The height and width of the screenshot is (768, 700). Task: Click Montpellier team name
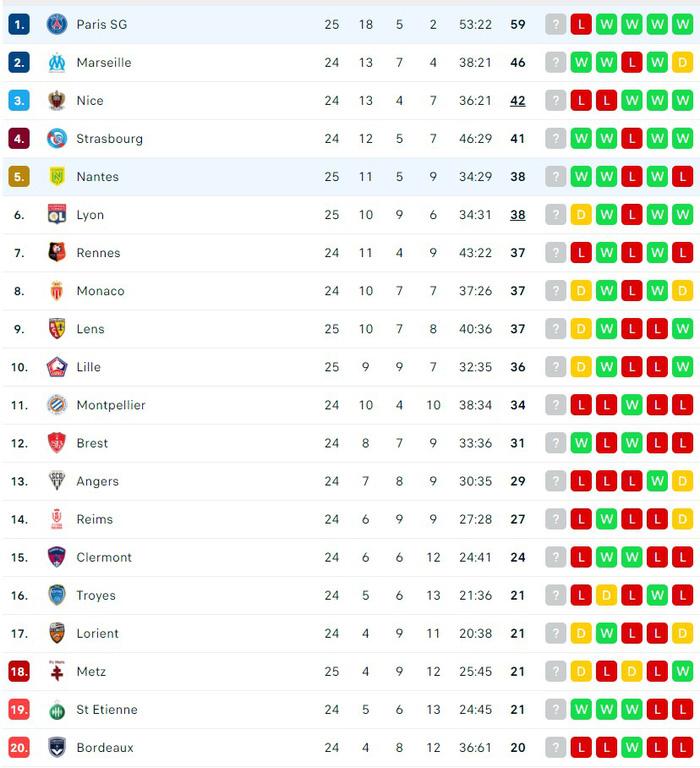click(x=111, y=405)
